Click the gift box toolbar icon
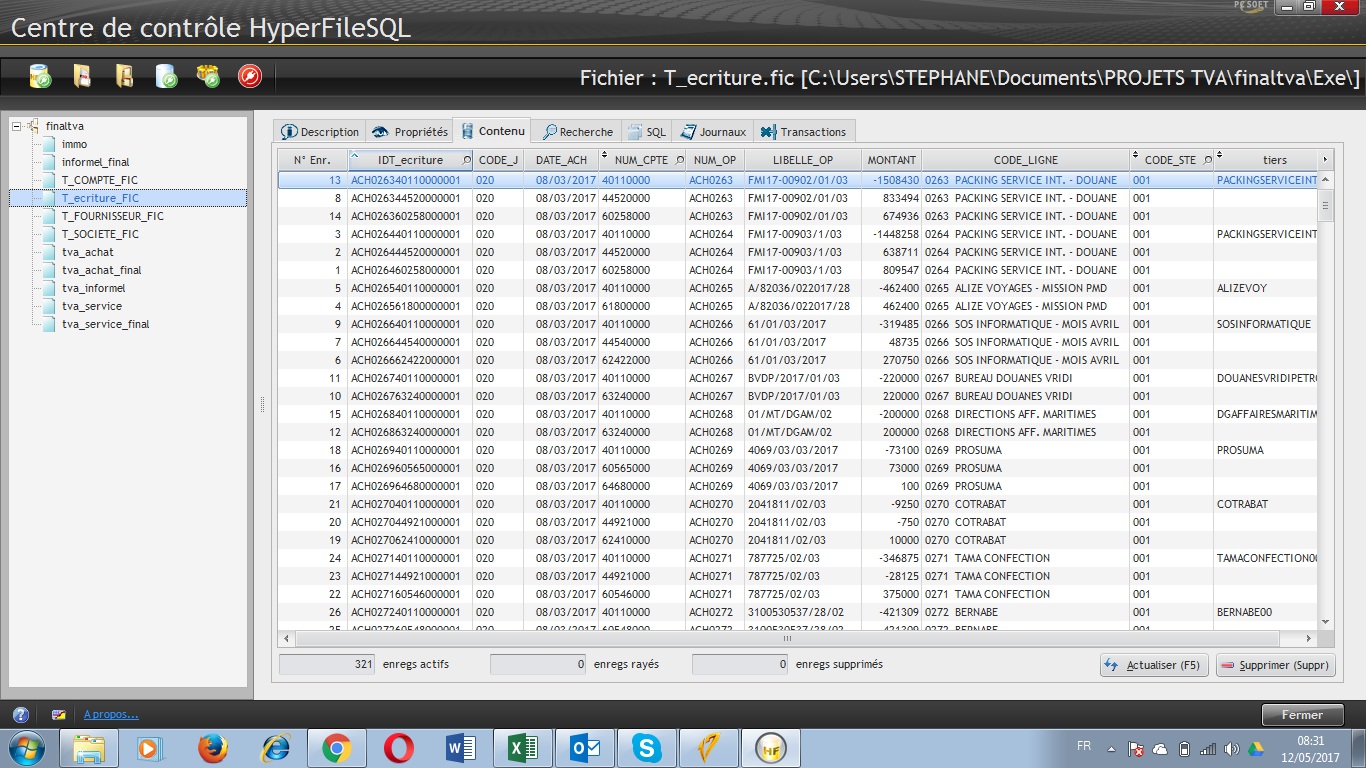 208,76
